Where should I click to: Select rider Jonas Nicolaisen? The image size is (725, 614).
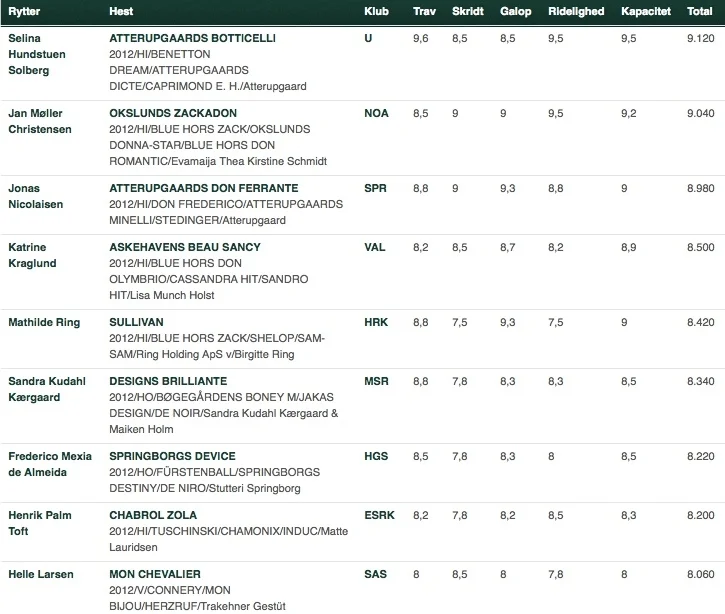click(x=36, y=196)
